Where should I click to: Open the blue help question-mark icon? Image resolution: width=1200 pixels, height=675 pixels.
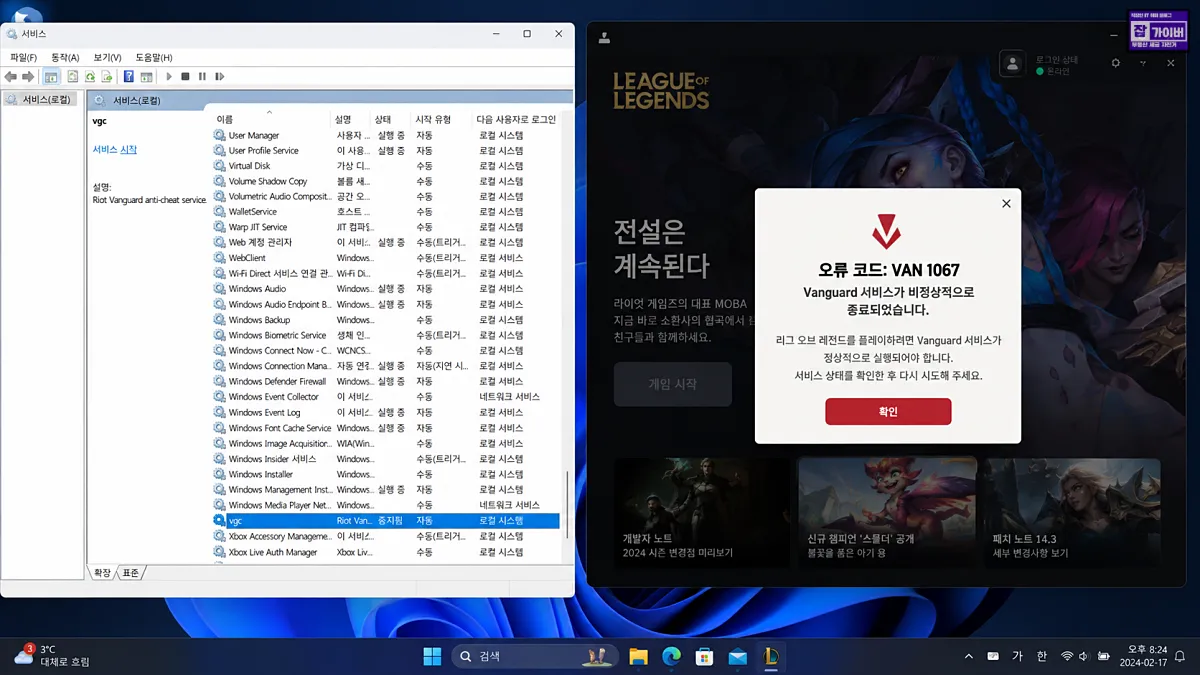tap(128, 77)
